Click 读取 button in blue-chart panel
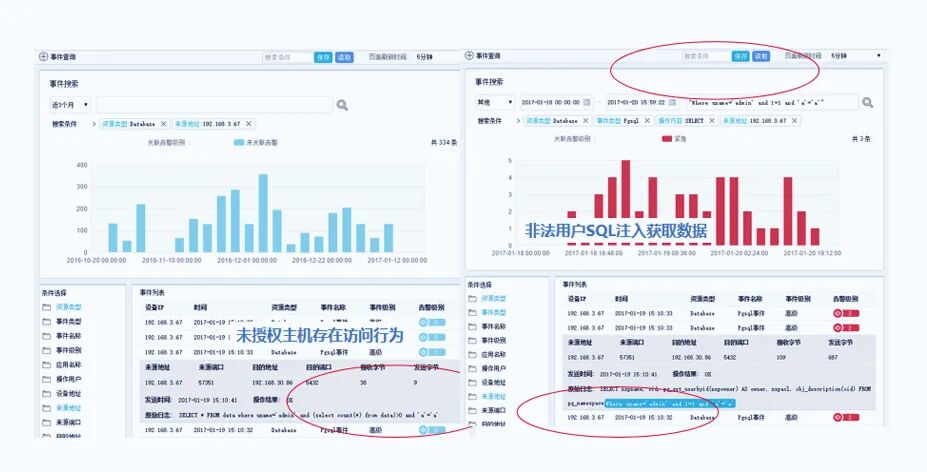Viewport: 927px width, 472px height. coord(345,57)
